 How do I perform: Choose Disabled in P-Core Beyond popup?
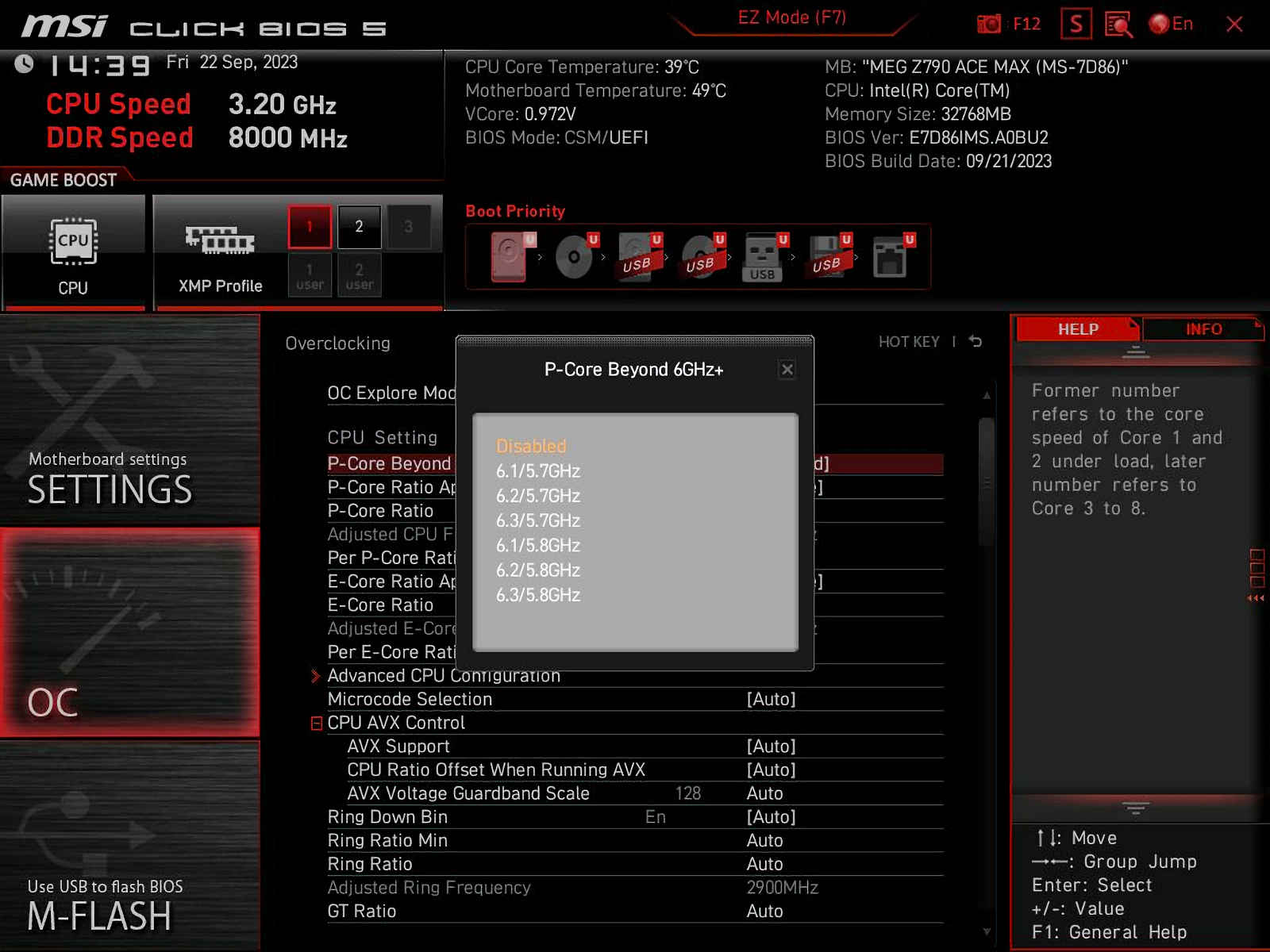pyautogui.click(x=532, y=446)
